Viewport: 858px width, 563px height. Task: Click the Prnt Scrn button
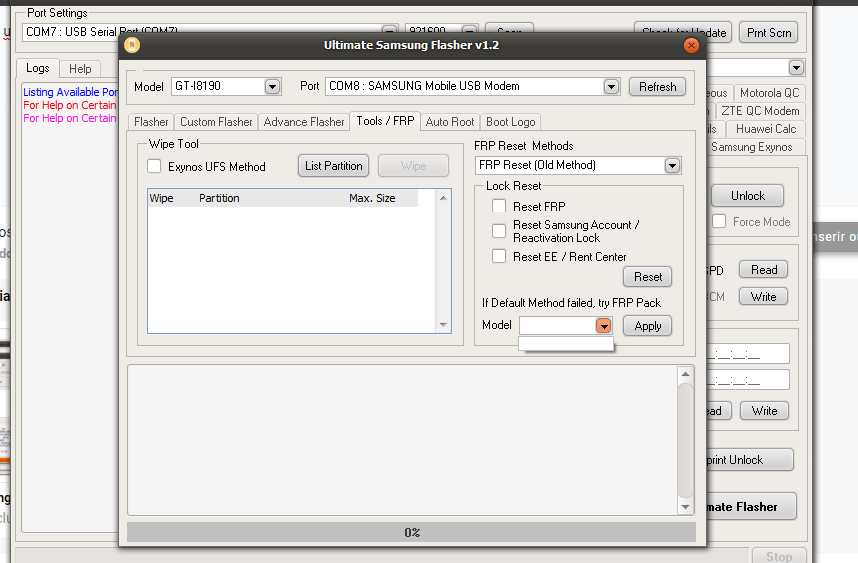point(769,33)
